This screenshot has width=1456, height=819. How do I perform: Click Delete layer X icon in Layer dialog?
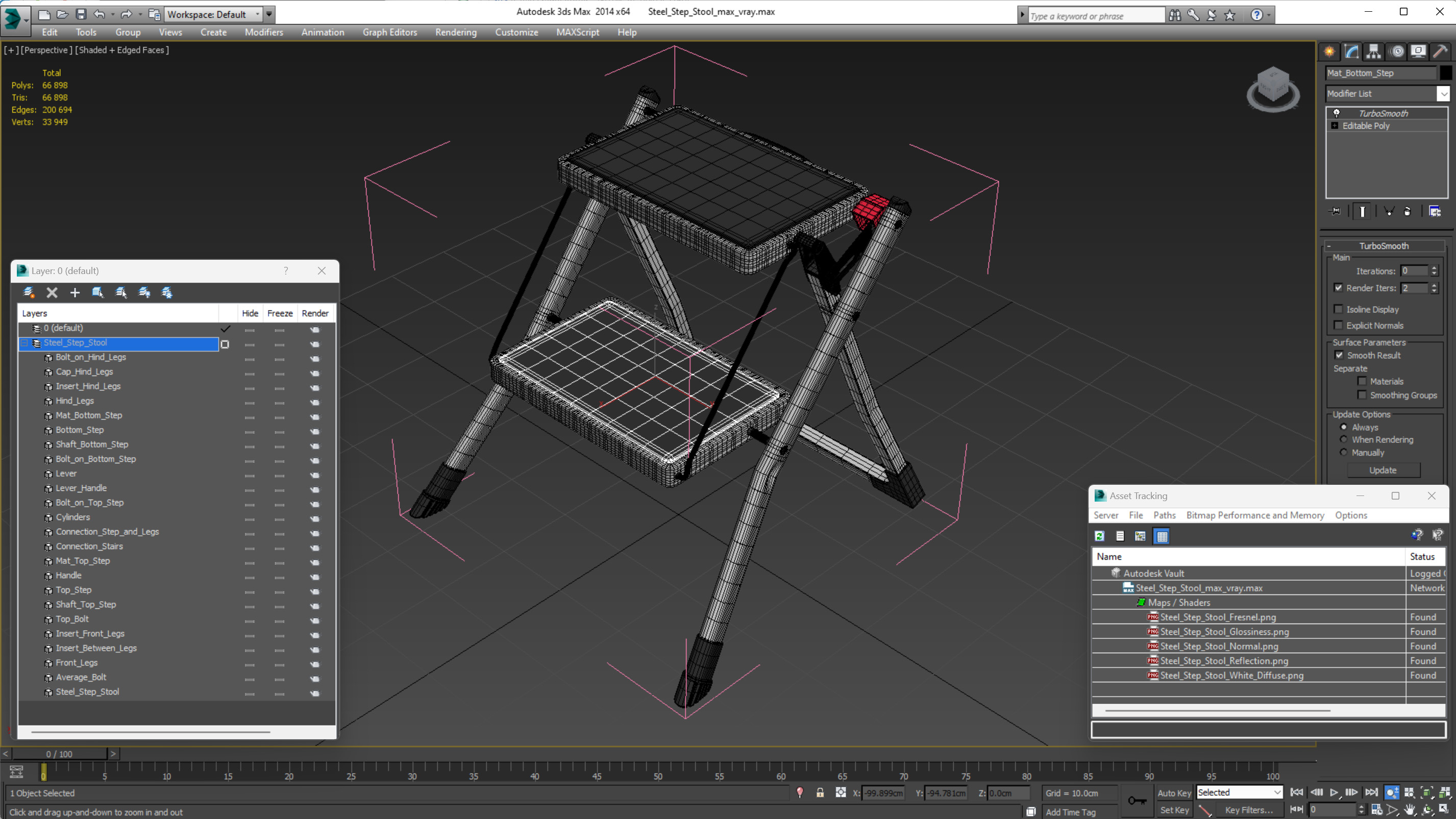[x=52, y=292]
